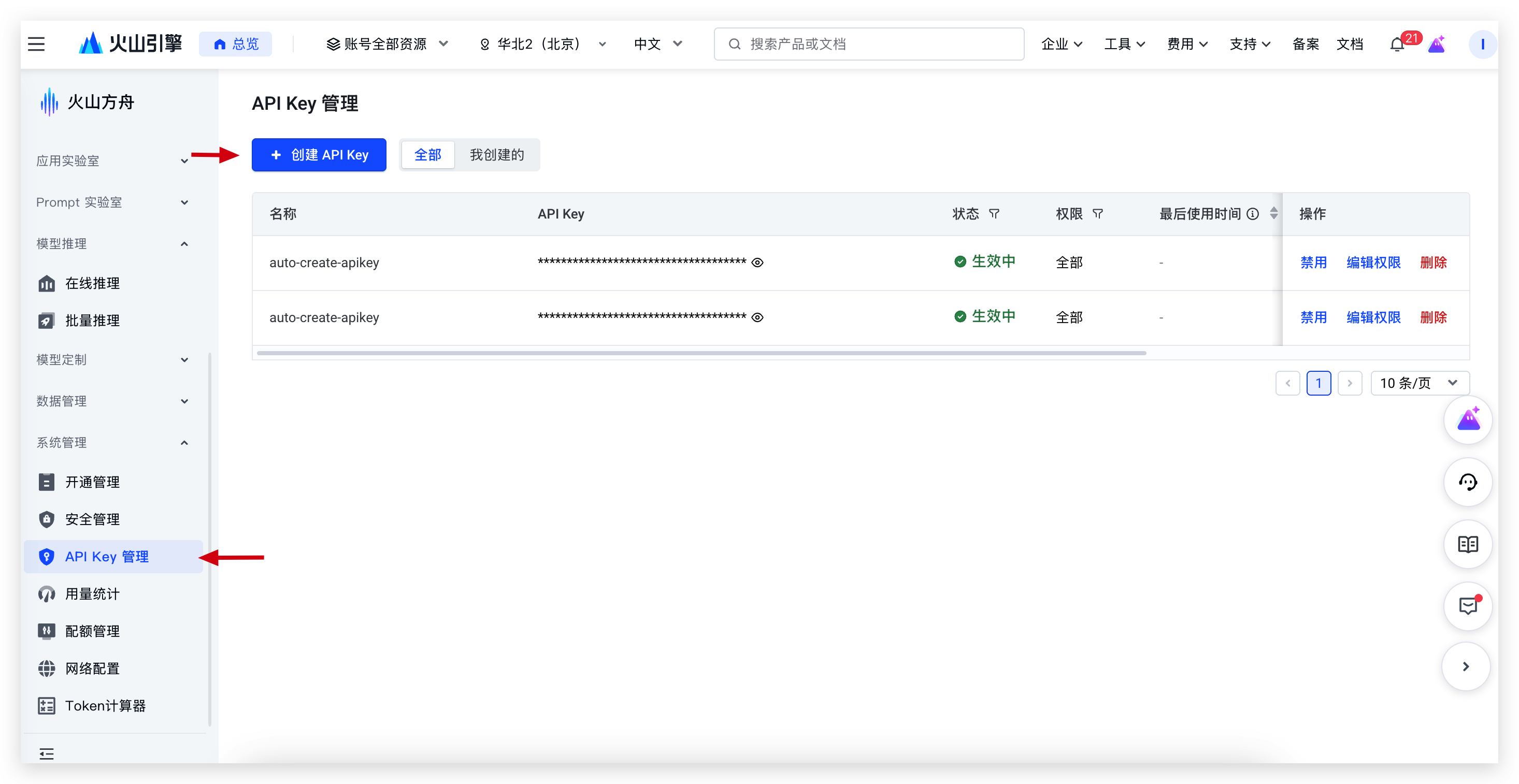Reveal the first row's API key
The width and height of the screenshot is (1519, 784).
click(758, 263)
